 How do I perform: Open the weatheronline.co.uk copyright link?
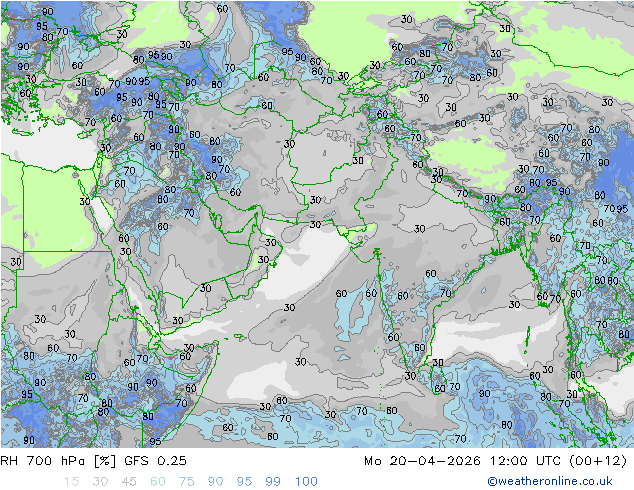pyautogui.click(x=550, y=481)
